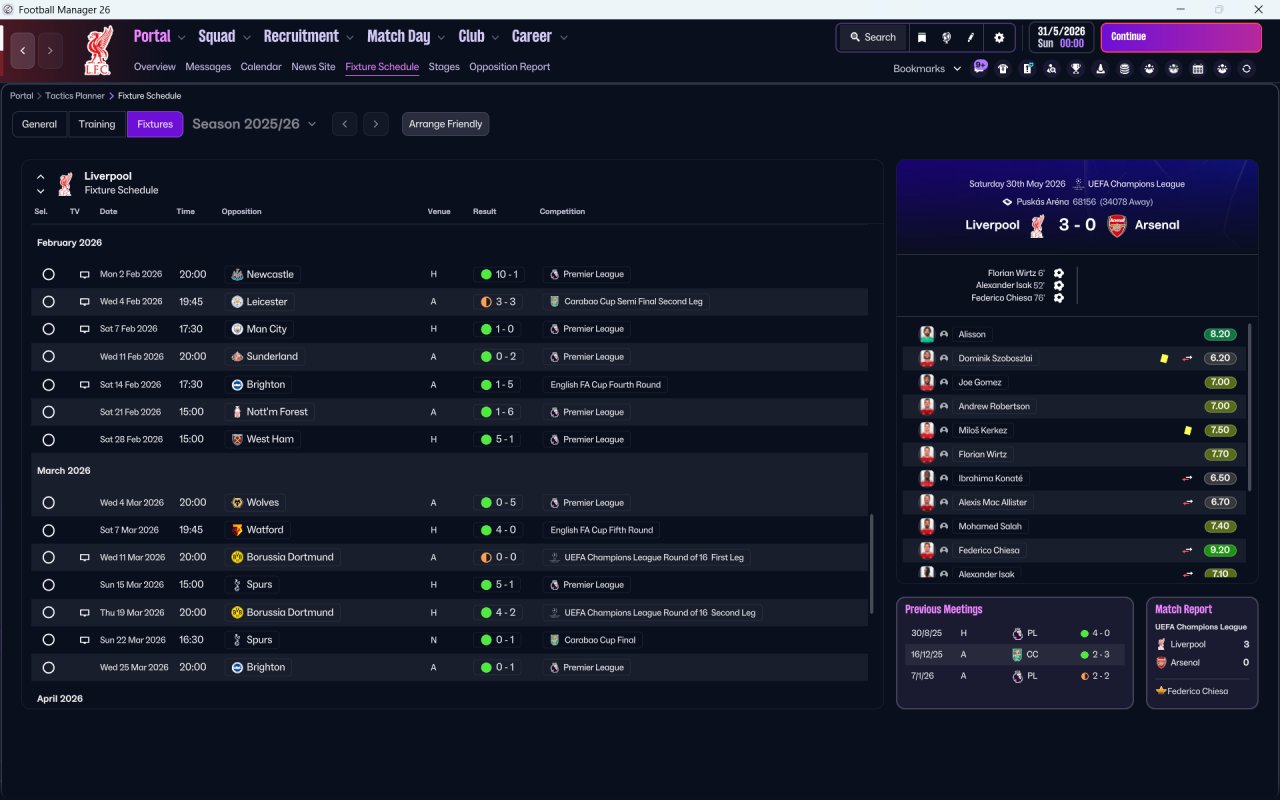This screenshot has height=800, width=1280.
Task: Click the scouting magnifier bookmark icon
Action: pos(1051,69)
